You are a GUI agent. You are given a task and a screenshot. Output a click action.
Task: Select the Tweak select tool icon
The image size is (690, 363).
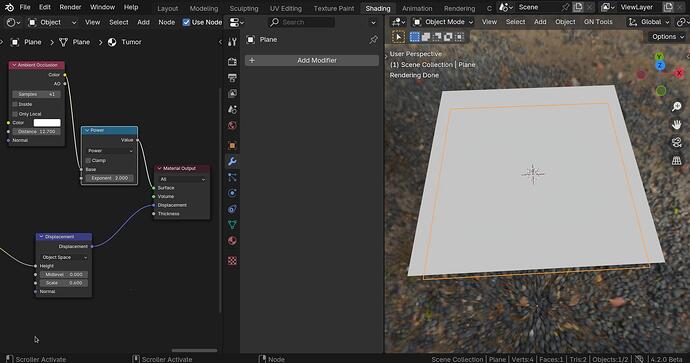(x=398, y=37)
